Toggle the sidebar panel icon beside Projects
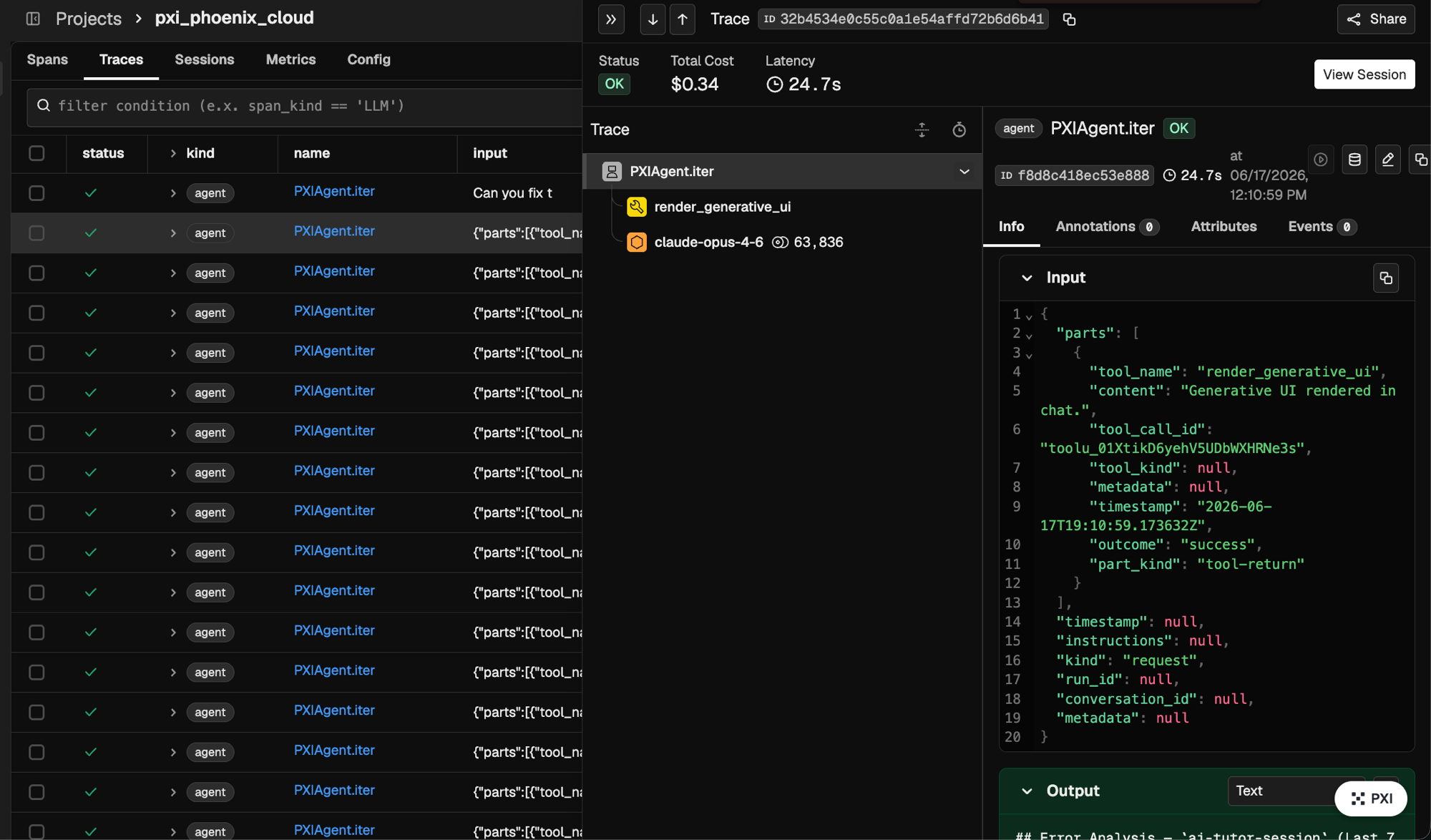This screenshot has width=1431, height=840. tap(33, 19)
